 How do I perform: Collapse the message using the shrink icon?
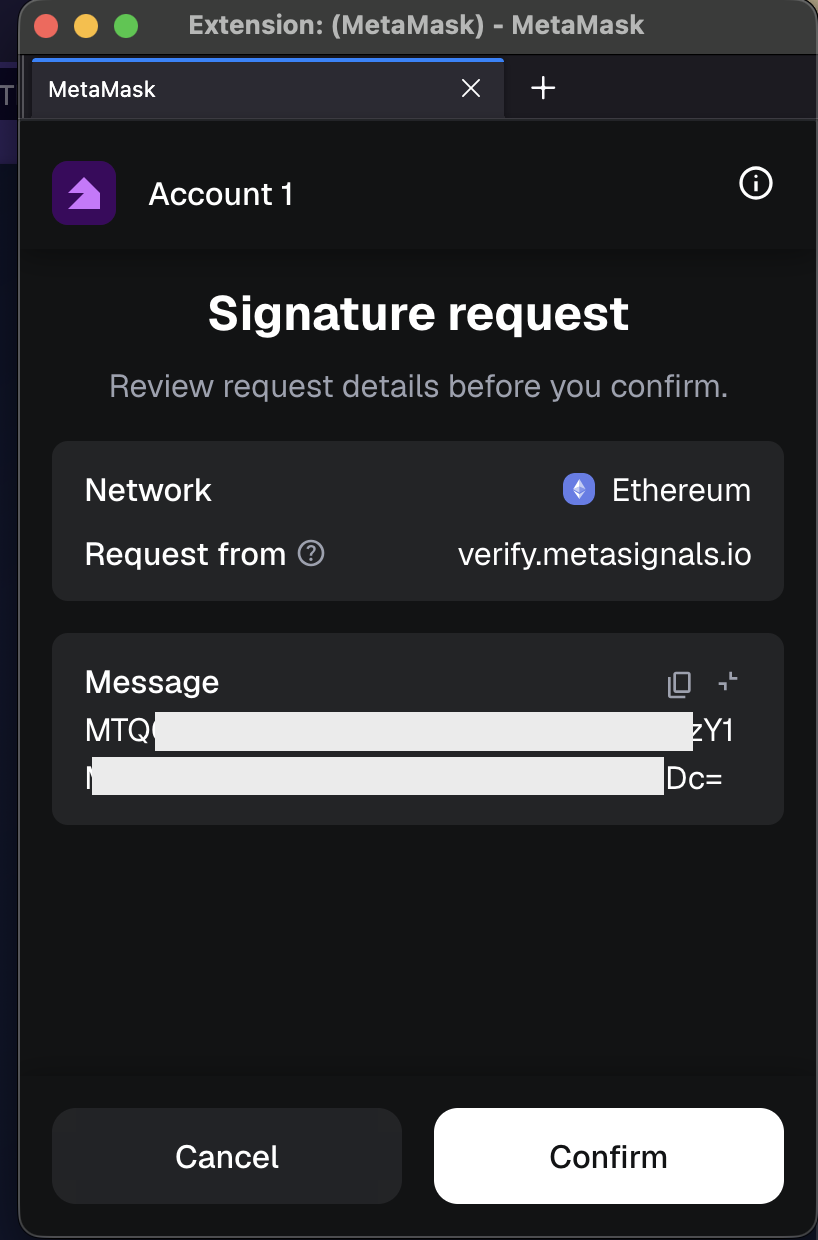728,682
